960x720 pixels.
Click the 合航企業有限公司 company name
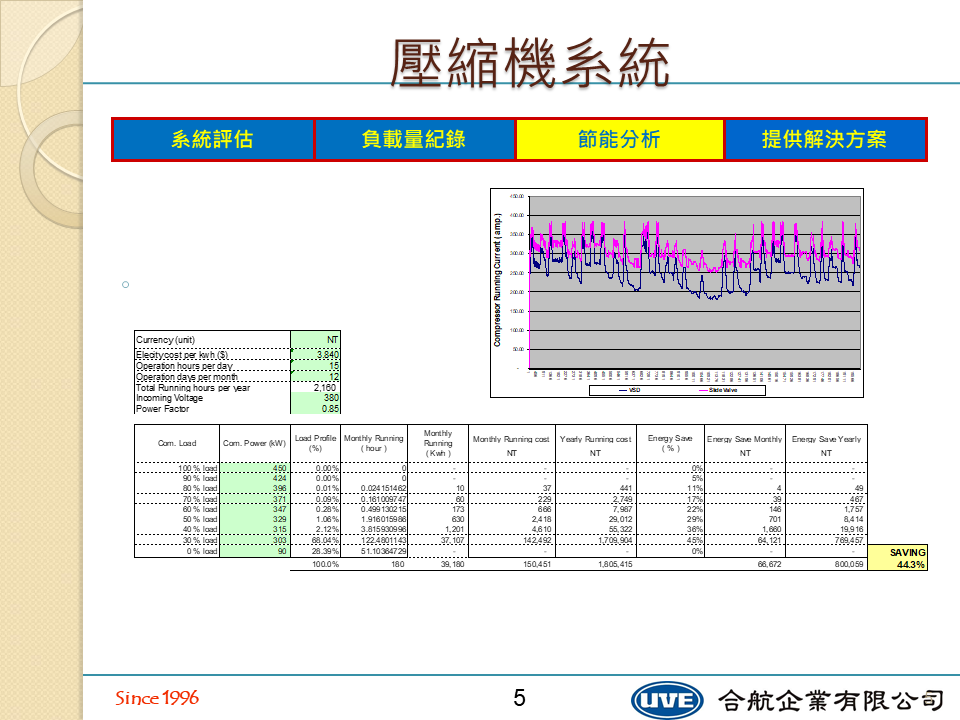click(831, 700)
